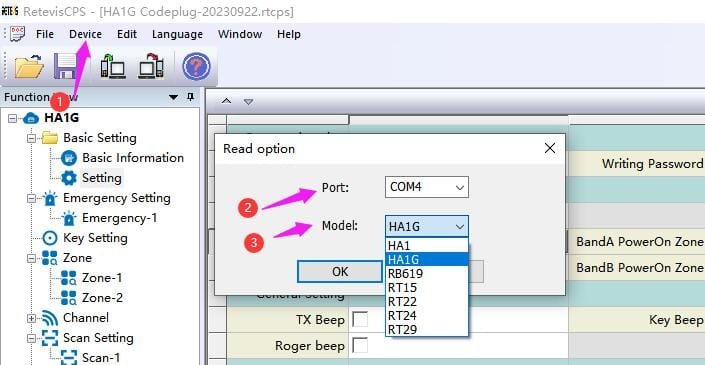Click the Scan Setting icon
Viewport: 705px width, 365px height.
[50, 338]
